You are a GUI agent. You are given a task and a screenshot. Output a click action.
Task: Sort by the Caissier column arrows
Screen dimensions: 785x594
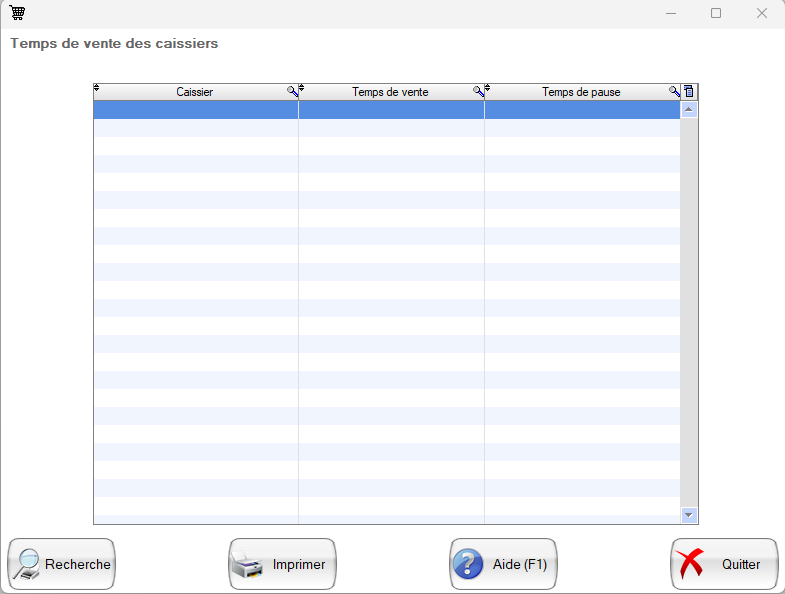click(97, 88)
